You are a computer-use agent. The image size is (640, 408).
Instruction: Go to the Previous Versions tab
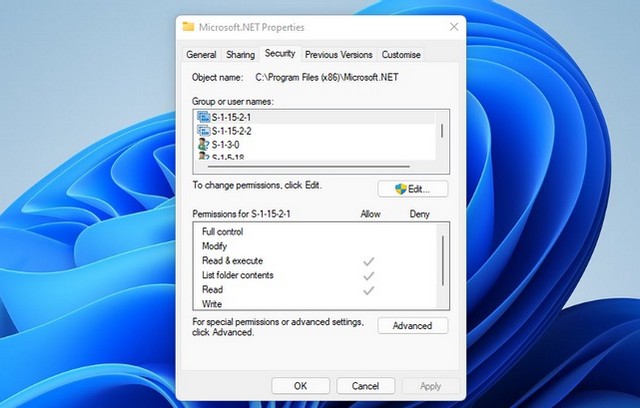(339, 55)
